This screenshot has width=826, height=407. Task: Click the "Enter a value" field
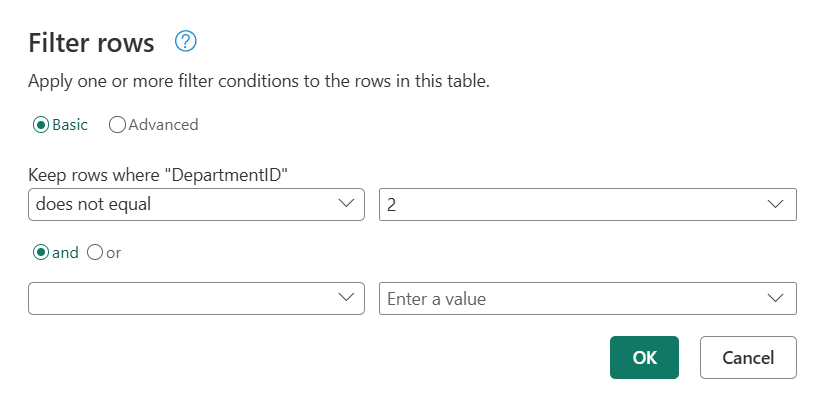point(570,298)
